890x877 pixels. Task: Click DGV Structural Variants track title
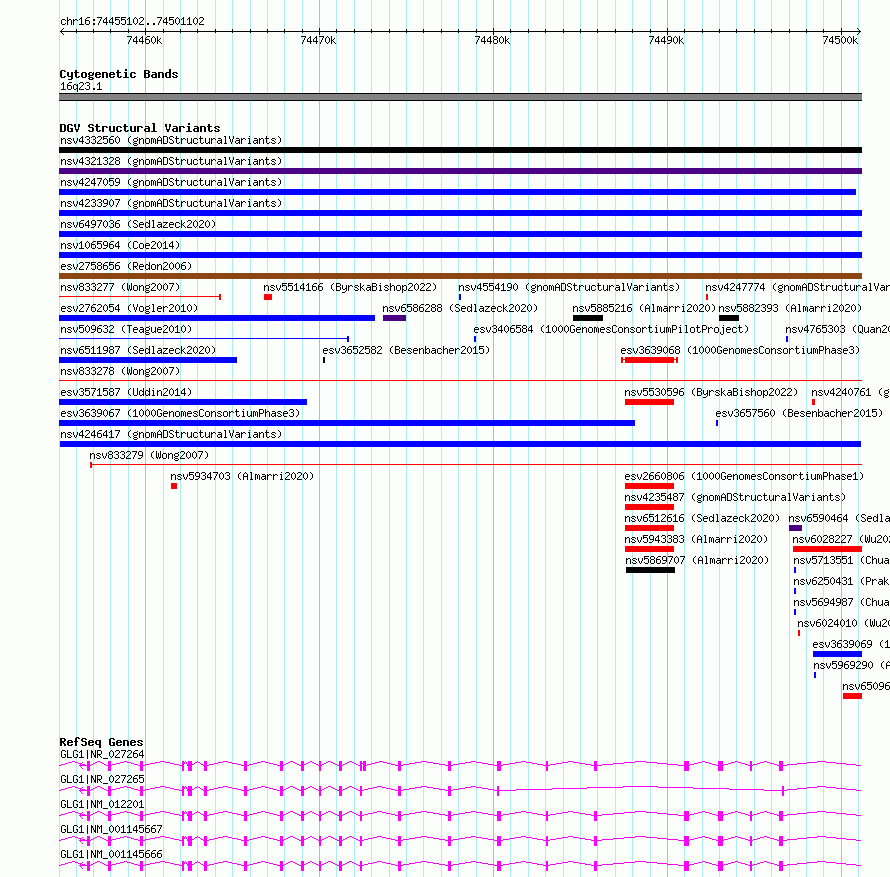[140, 128]
